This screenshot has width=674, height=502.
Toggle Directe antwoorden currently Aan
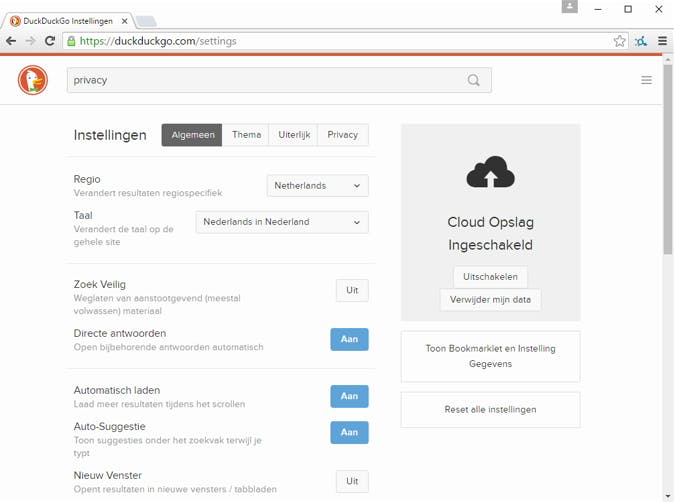pos(349,339)
